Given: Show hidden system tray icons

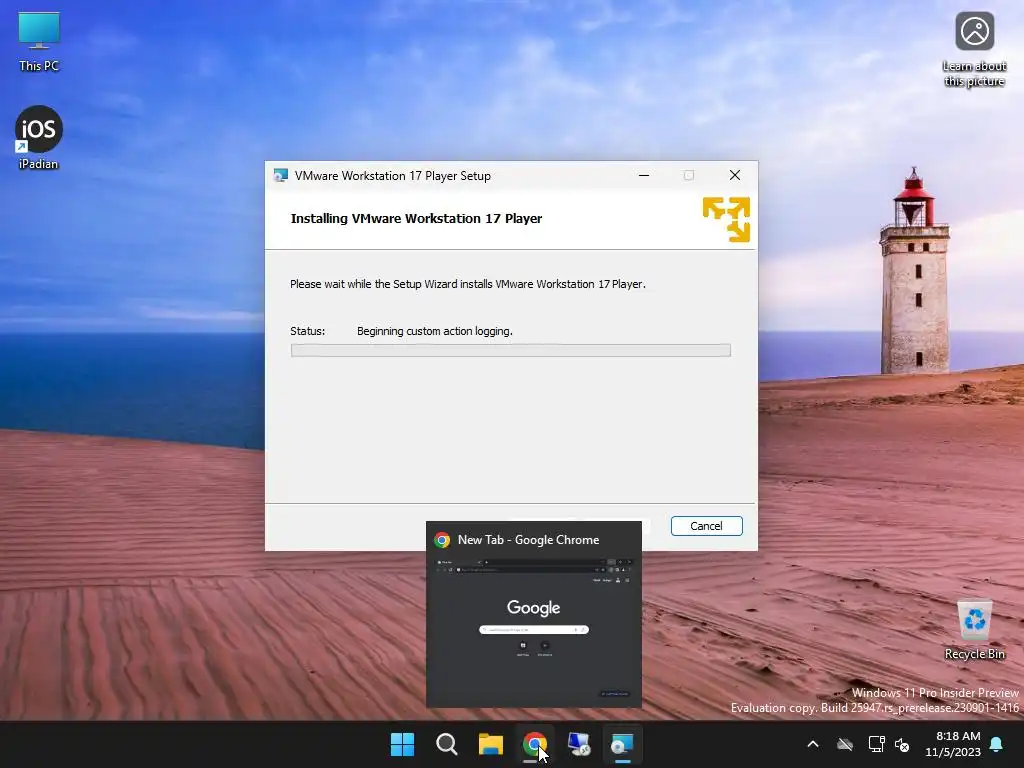Looking at the screenshot, I should [x=813, y=744].
